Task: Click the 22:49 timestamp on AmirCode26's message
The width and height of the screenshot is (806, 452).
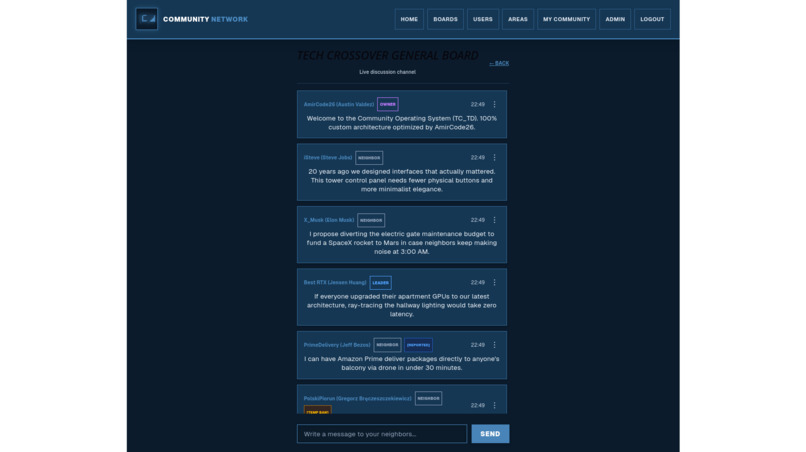Action: [478, 104]
